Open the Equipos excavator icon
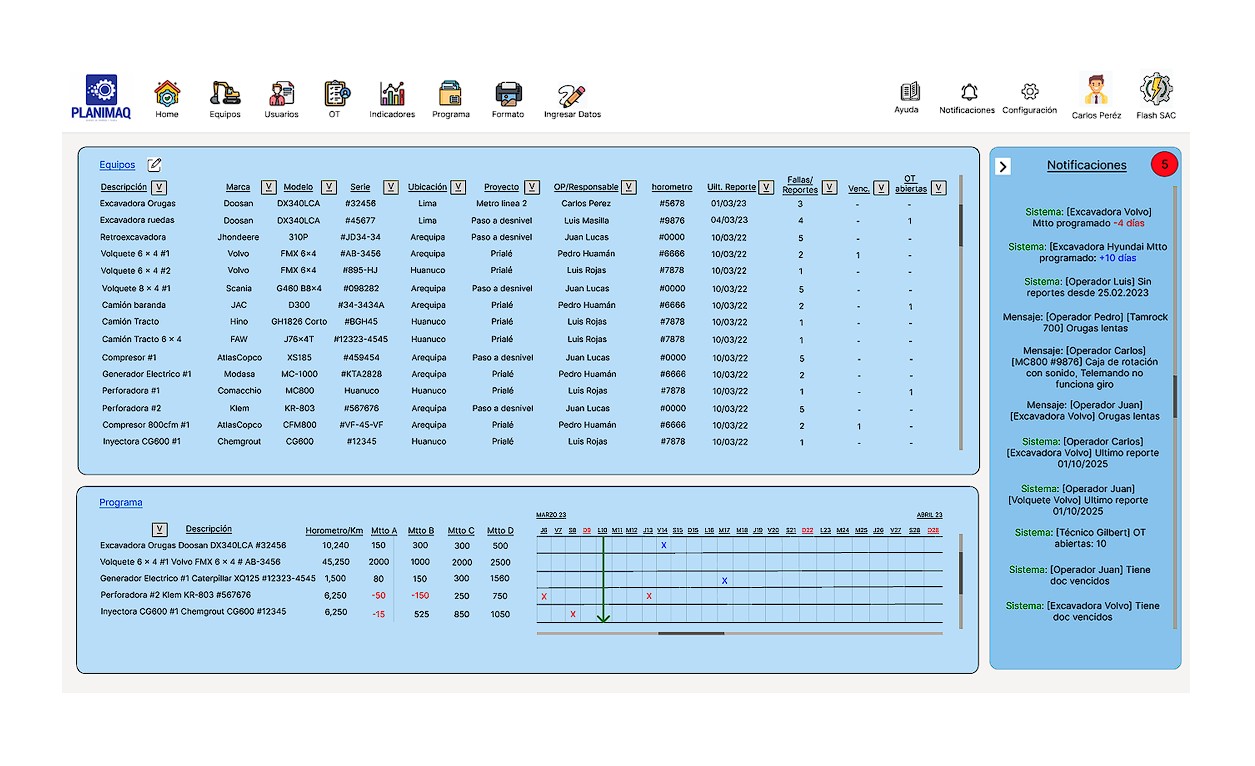 coord(225,94)
